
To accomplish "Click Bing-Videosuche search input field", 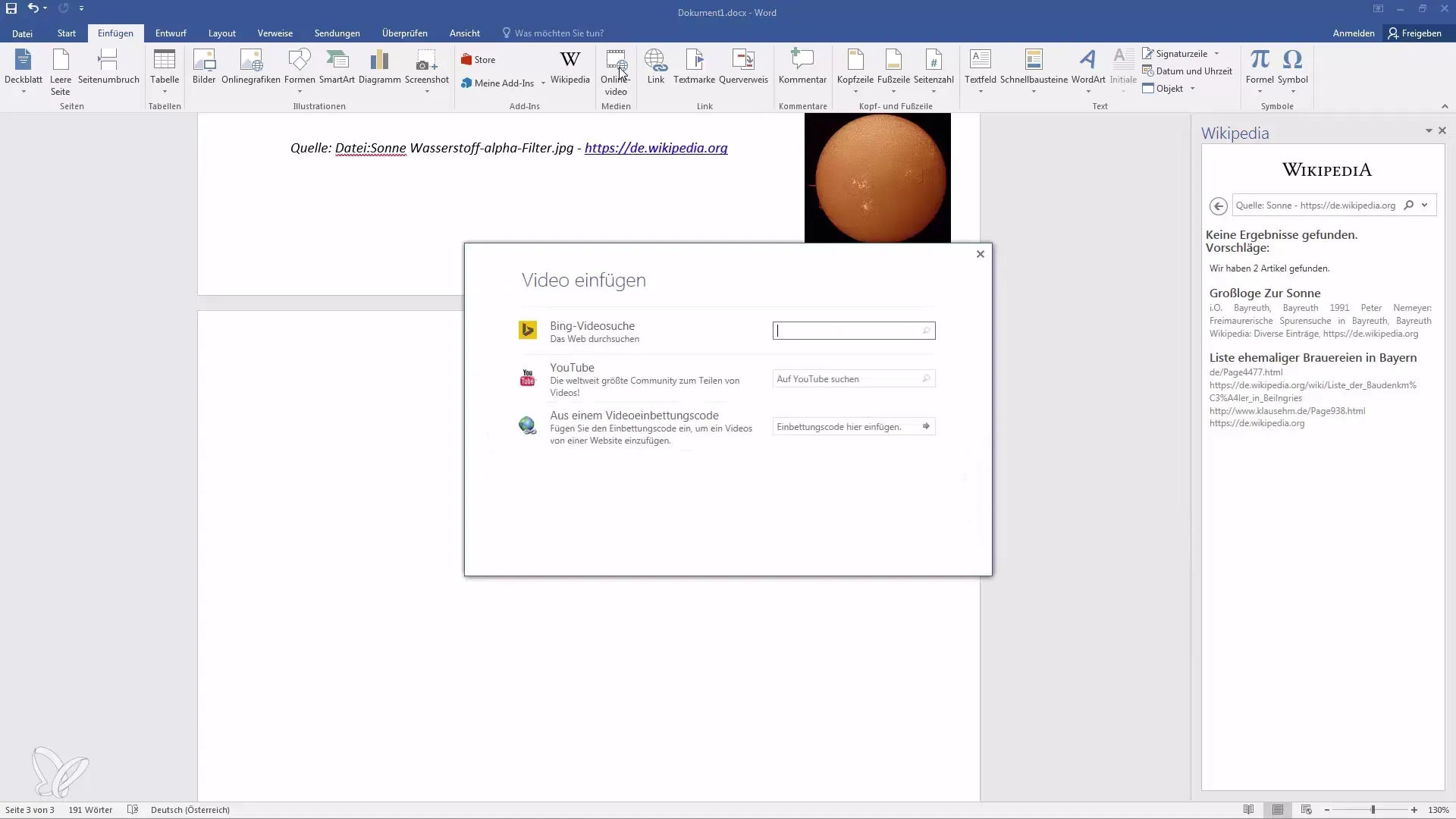I will pos(854,331).
